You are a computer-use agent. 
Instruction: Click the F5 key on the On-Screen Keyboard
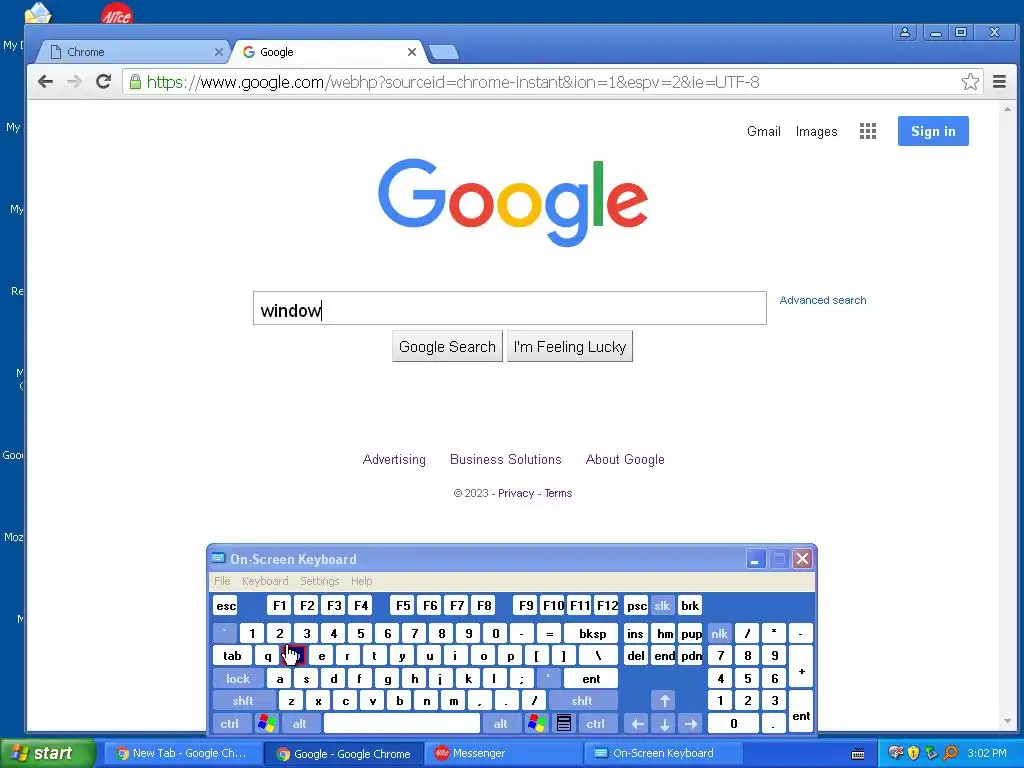(403, 605)
